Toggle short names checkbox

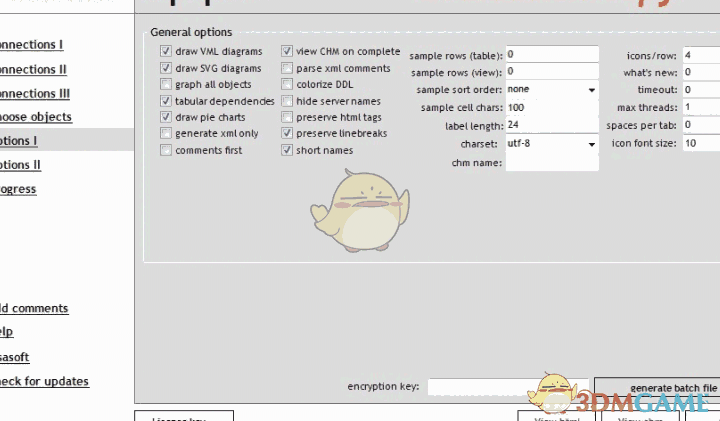[287, 150]
